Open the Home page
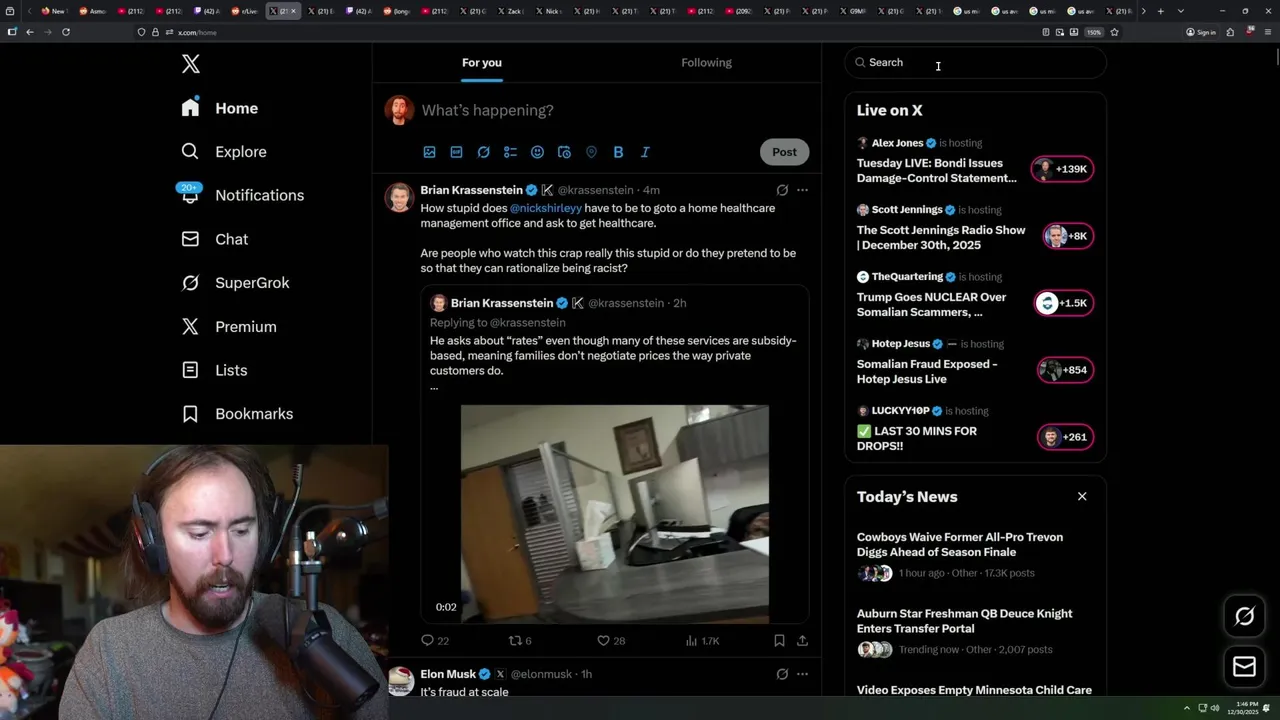 coord(220,108)
